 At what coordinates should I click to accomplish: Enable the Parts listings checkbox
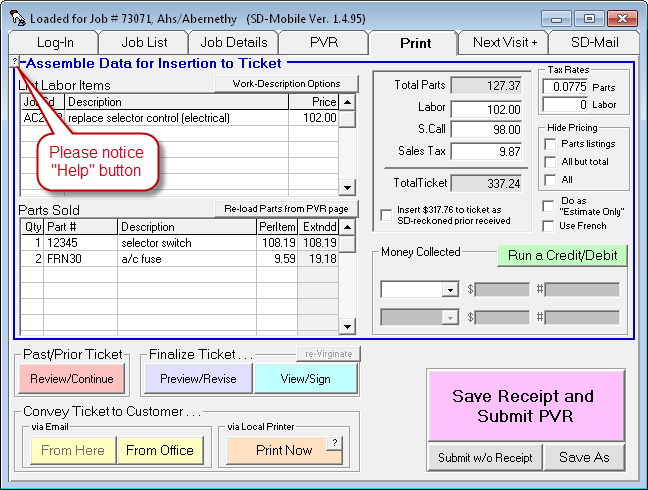click(550, 143)
